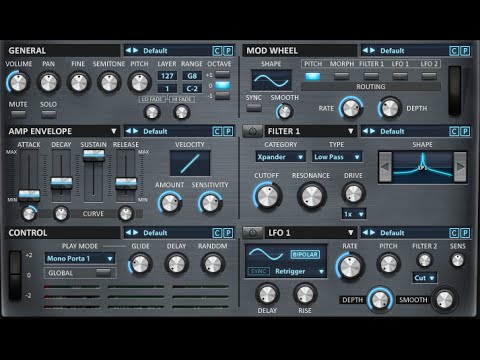
Task: Open the LFO 1 section dropdown
Action: click(351, 233)
